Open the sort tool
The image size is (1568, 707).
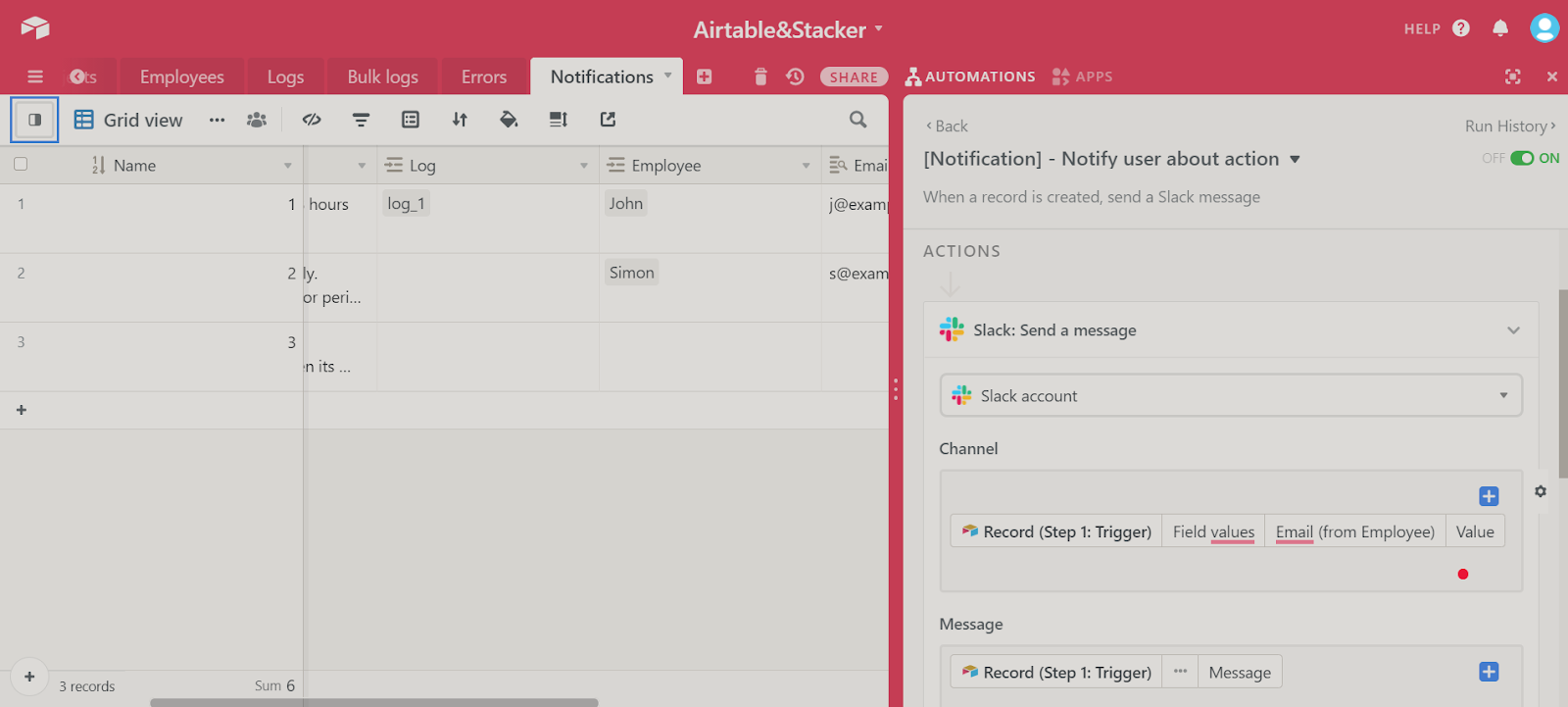point(460,120)
